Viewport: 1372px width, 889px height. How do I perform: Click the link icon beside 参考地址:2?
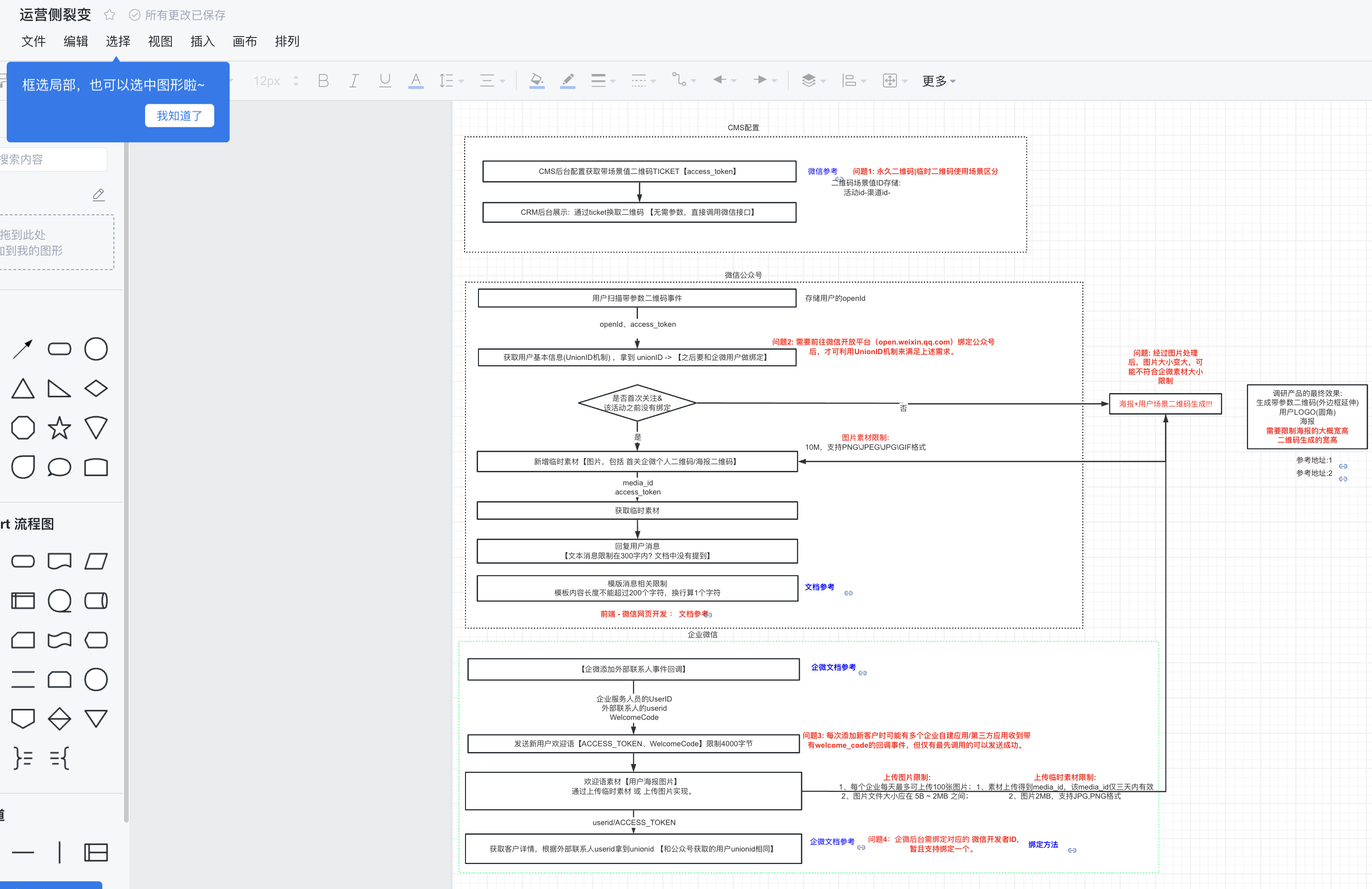[x=1343, y=479]
